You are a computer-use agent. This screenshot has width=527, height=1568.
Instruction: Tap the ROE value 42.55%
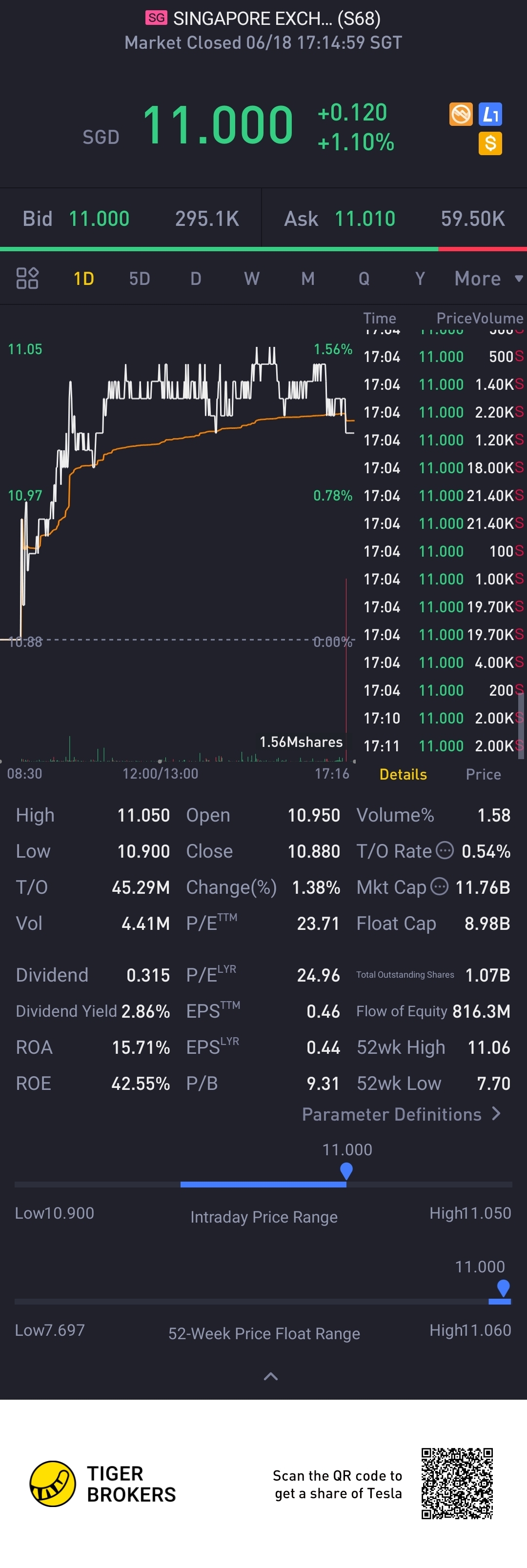tap(141, 1084)
